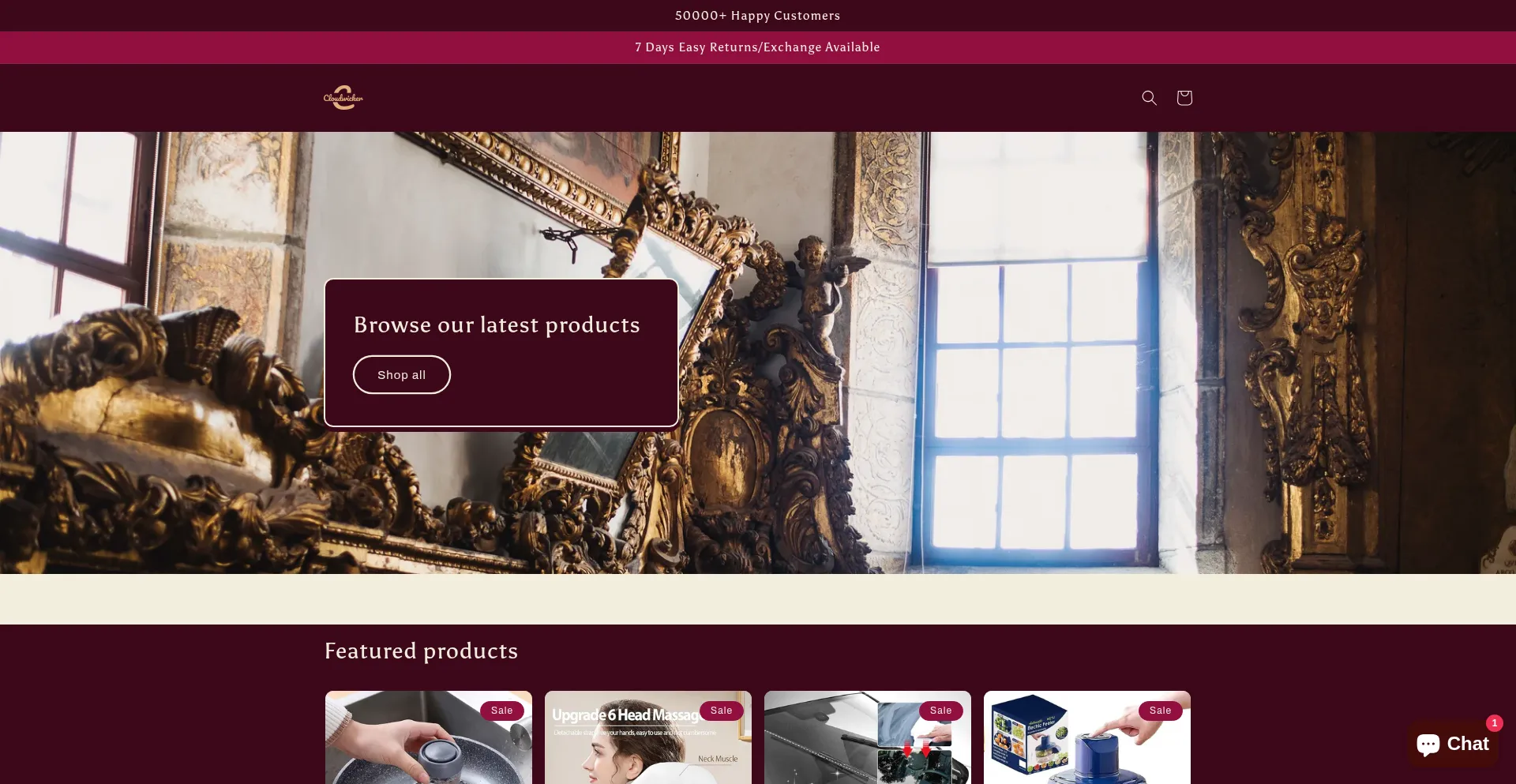Open the shopping cart icon
Screen dimensions: 1516x784
point(1184,98)
